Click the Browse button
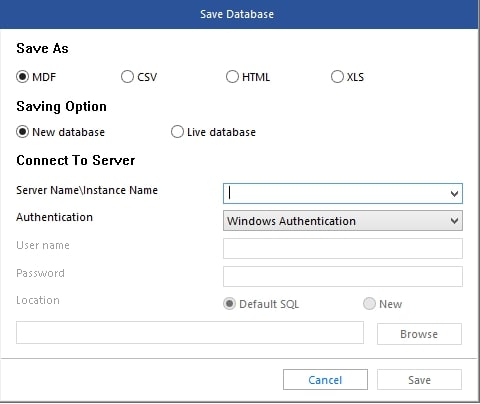Image resolution: width=480 pixels, height=404 pixels. (x=419, y=334)
